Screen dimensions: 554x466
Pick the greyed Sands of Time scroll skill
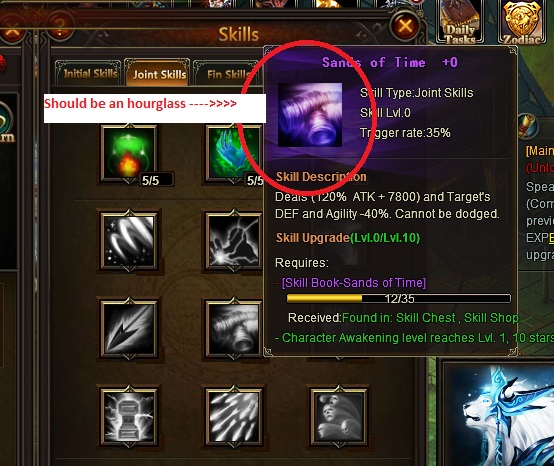(233, 329)
